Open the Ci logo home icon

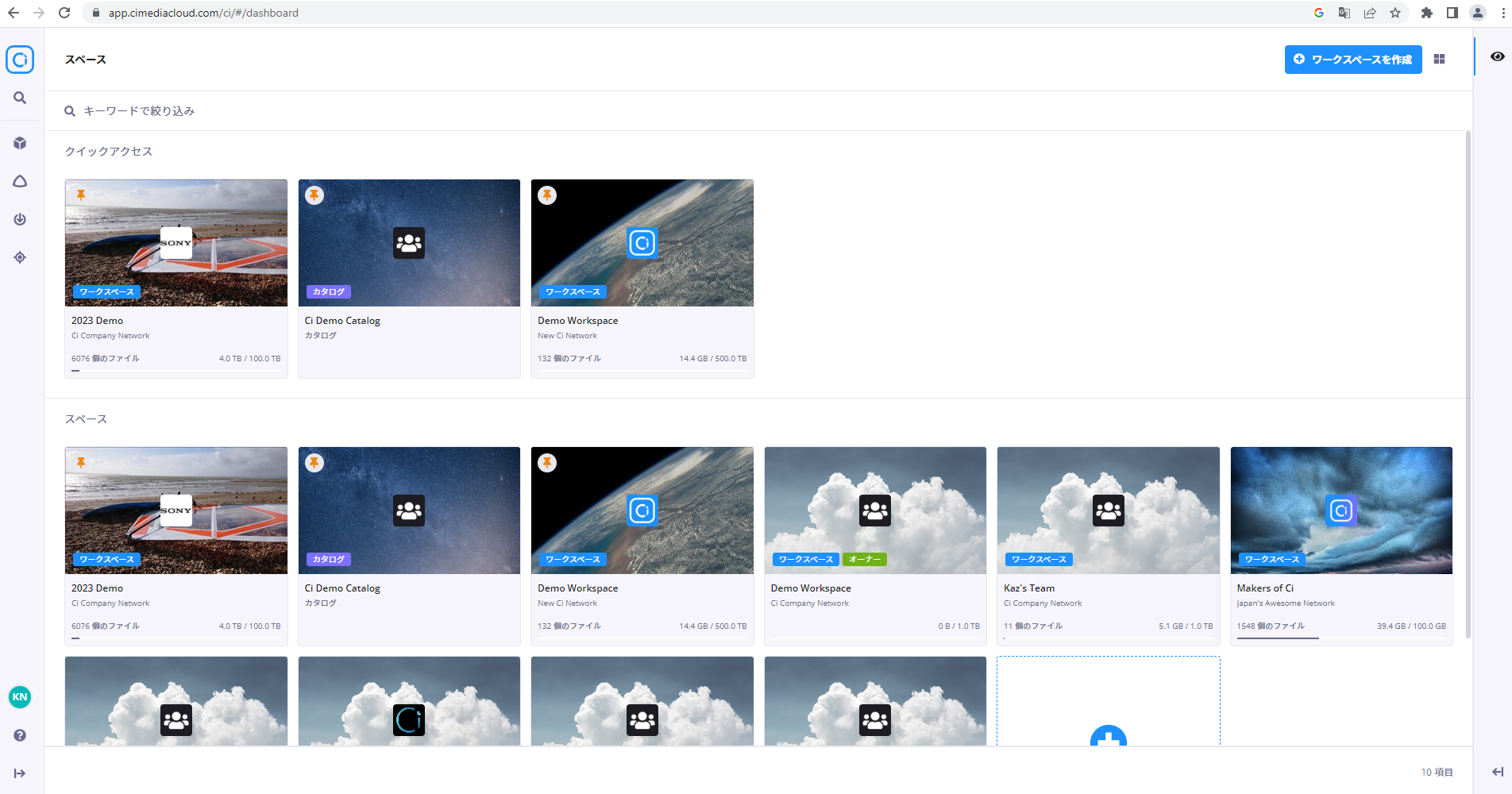click(20, 60)
